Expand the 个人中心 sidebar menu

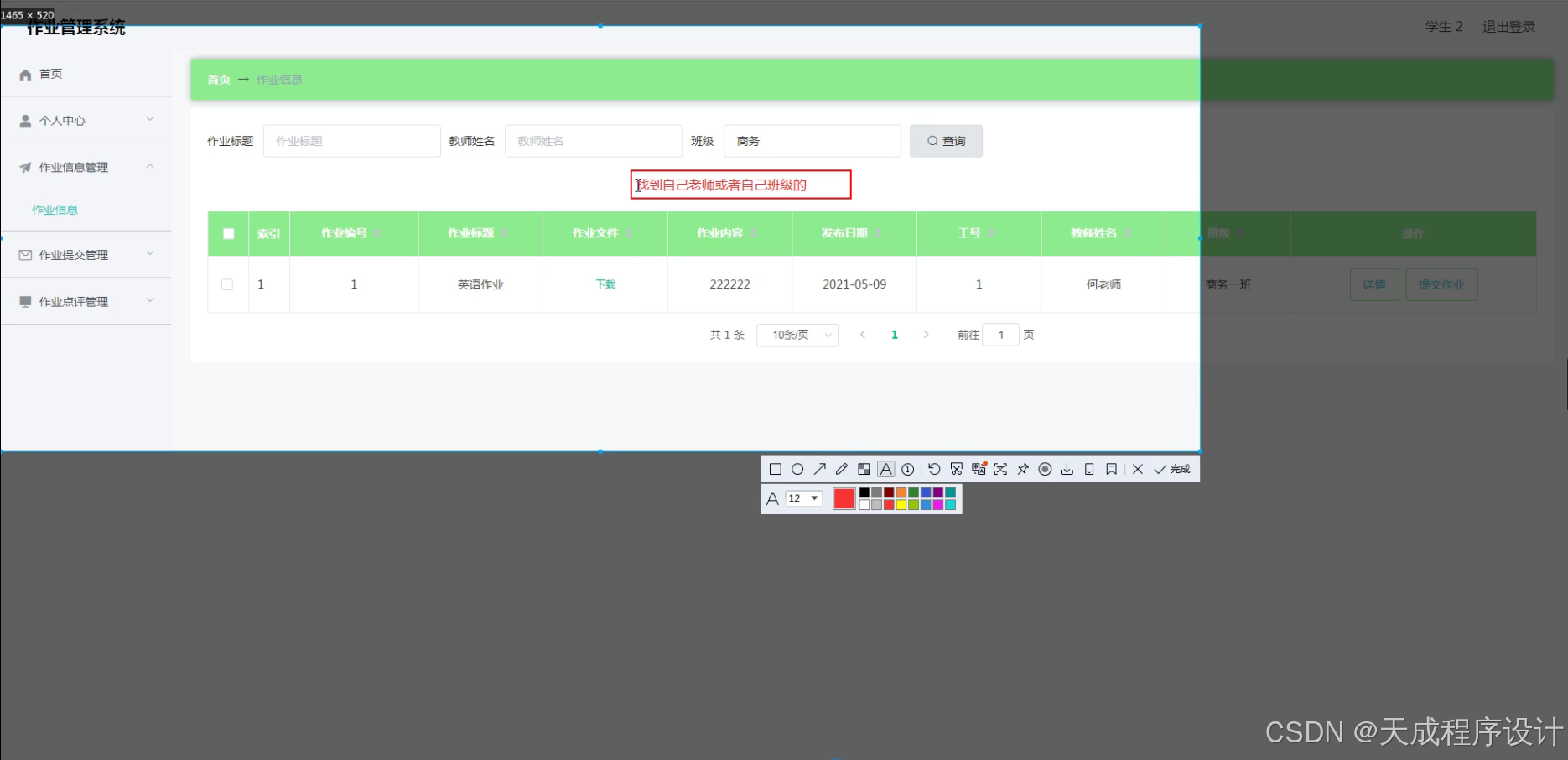86,120
